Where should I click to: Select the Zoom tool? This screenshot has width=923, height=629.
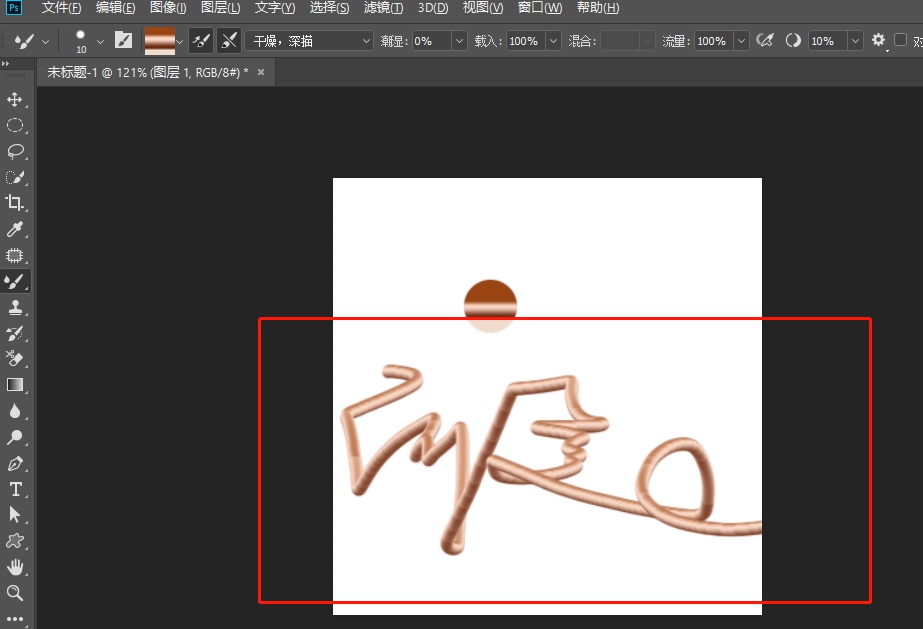coord(15,593)
